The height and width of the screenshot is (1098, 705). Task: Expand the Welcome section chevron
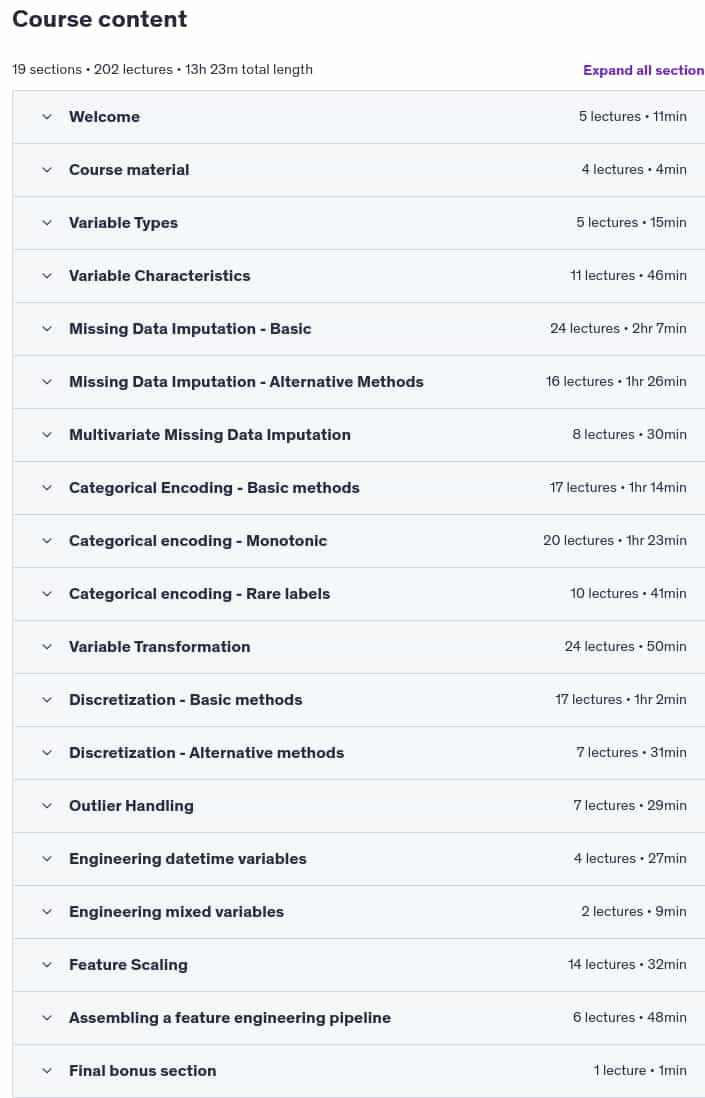(x=47, y=117)
